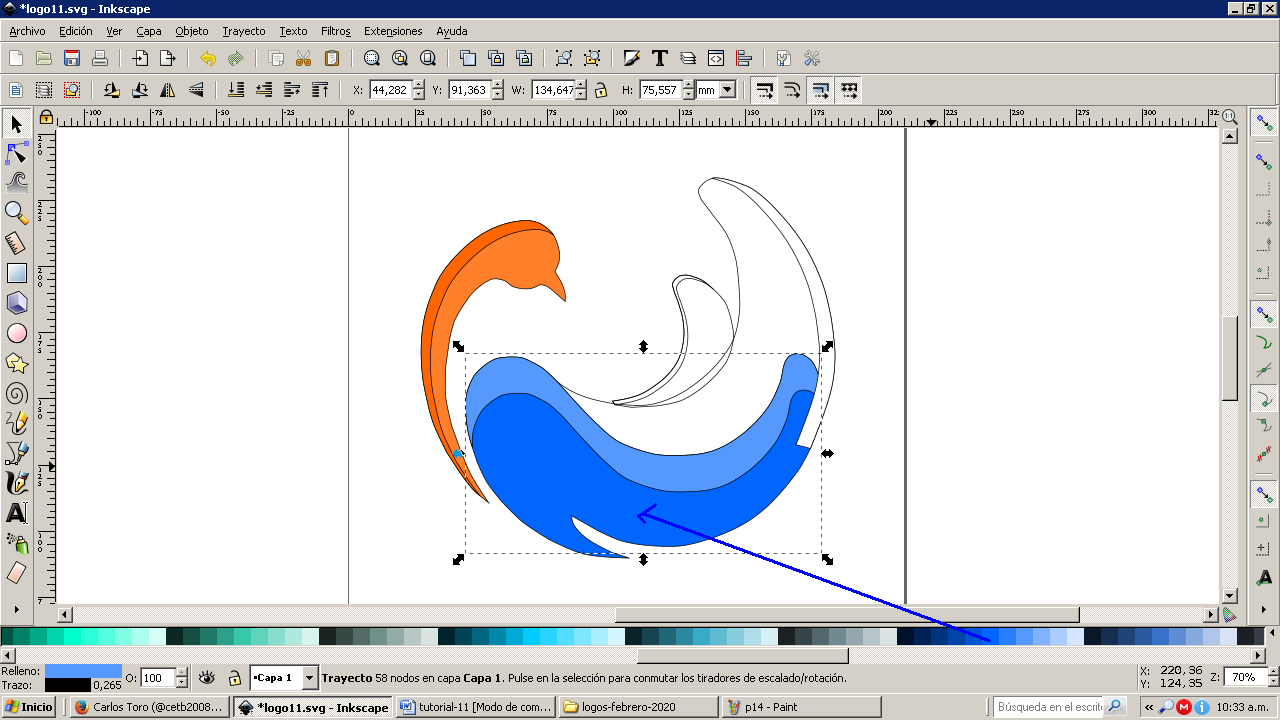This screenshot has width=1280, height=720.
Task: Increase opacity O spinner
Action: (x=181, y=673)
